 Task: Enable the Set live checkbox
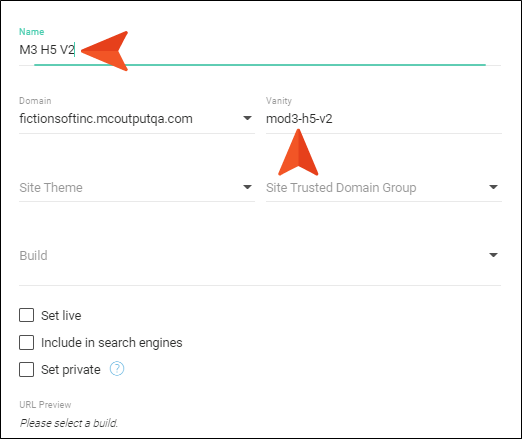pyautogui.click(x=26, y=315)
